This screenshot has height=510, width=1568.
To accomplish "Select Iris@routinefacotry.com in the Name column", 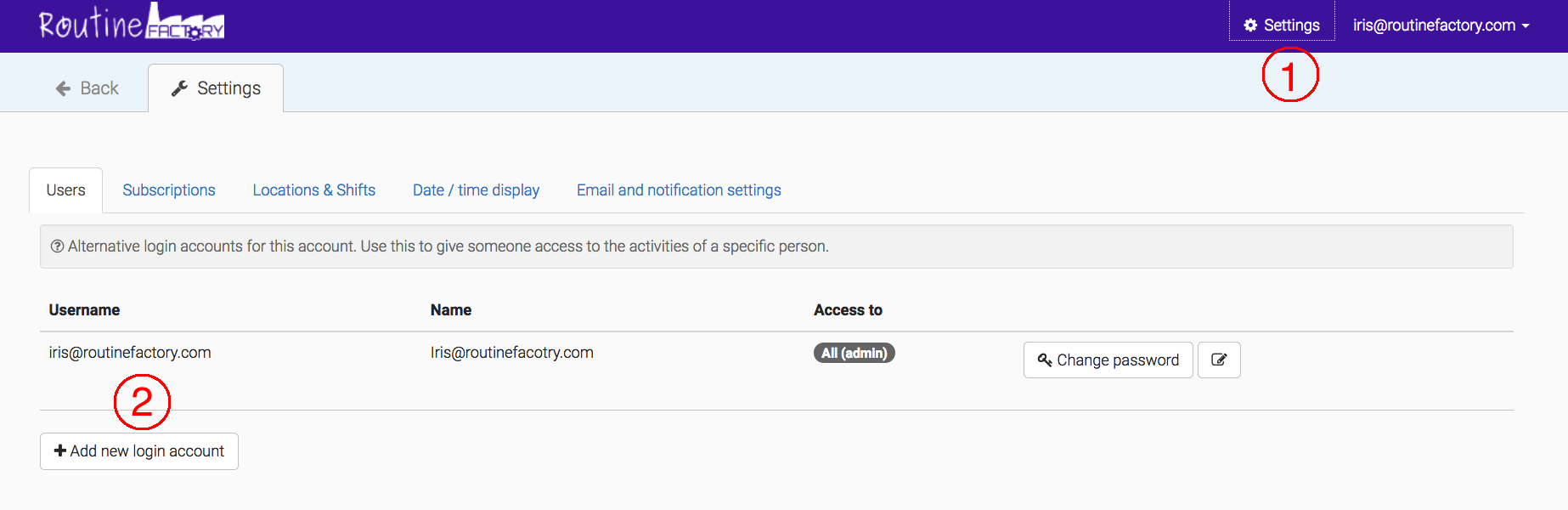I will (x=511, y=353).
